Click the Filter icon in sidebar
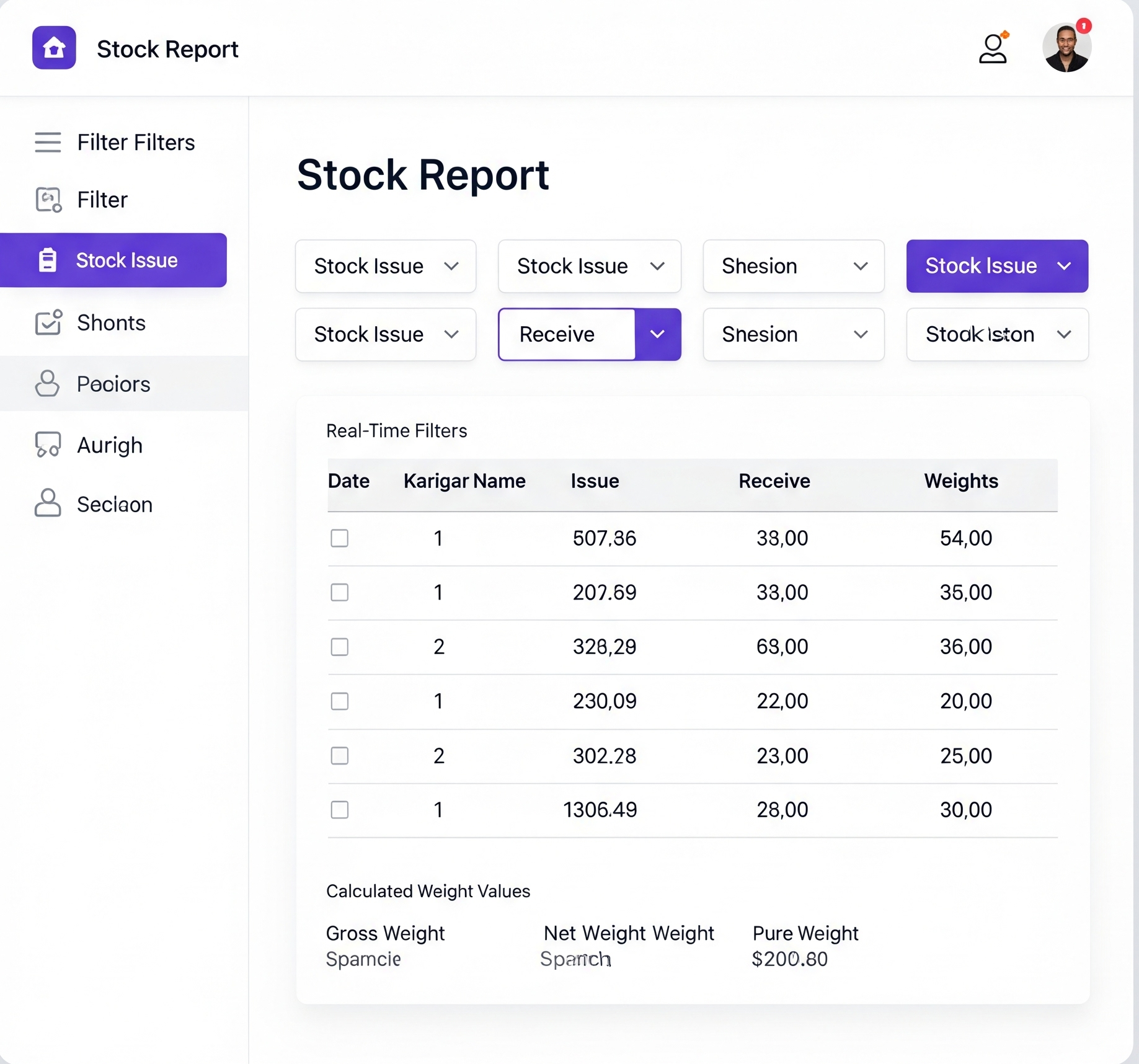 (x=48, y=200)
